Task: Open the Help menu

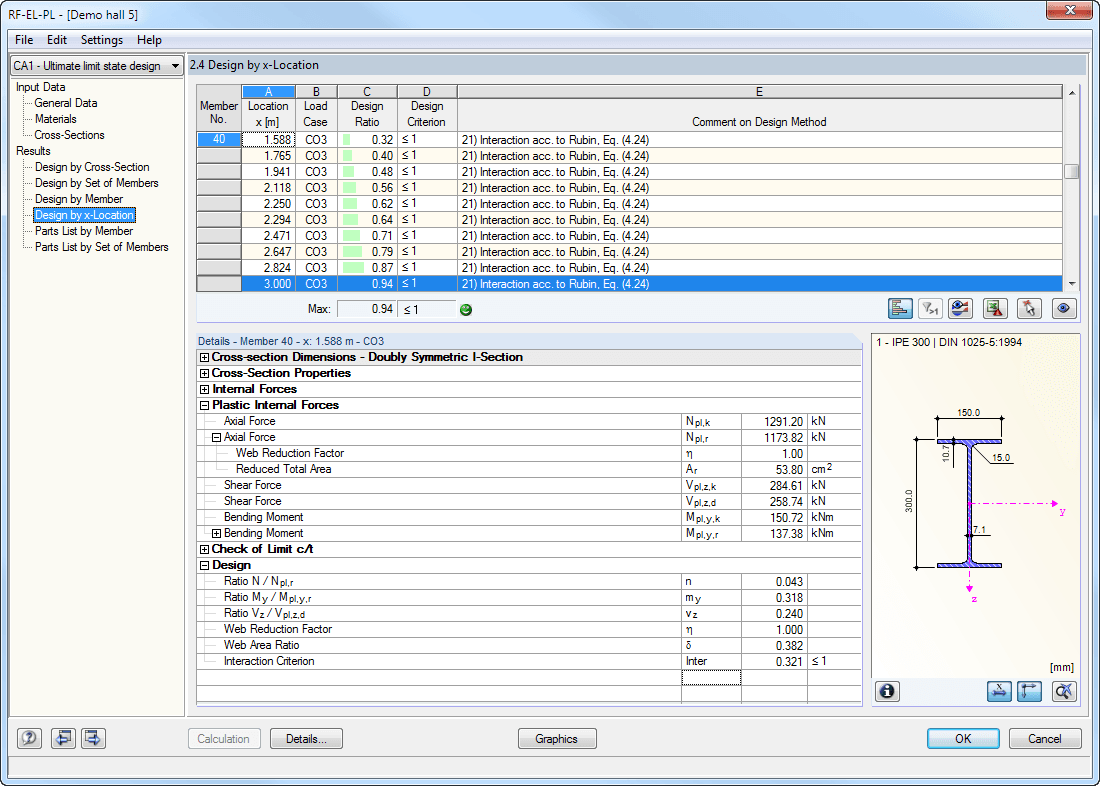Action: point(149,40)
